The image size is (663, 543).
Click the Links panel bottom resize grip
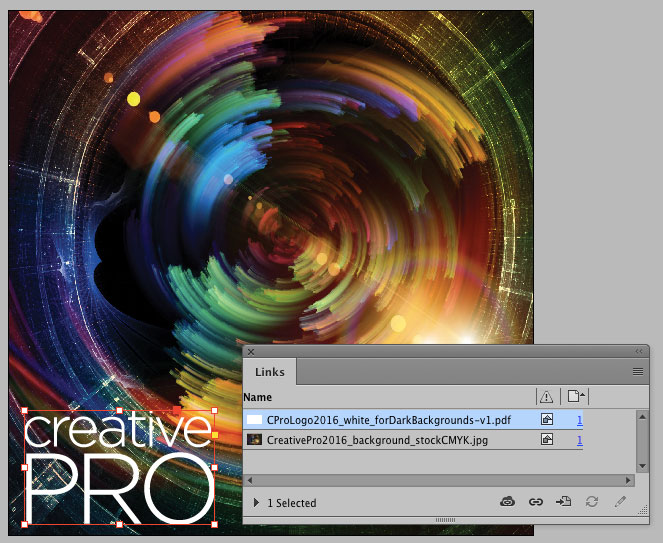(x=445, y=520)
